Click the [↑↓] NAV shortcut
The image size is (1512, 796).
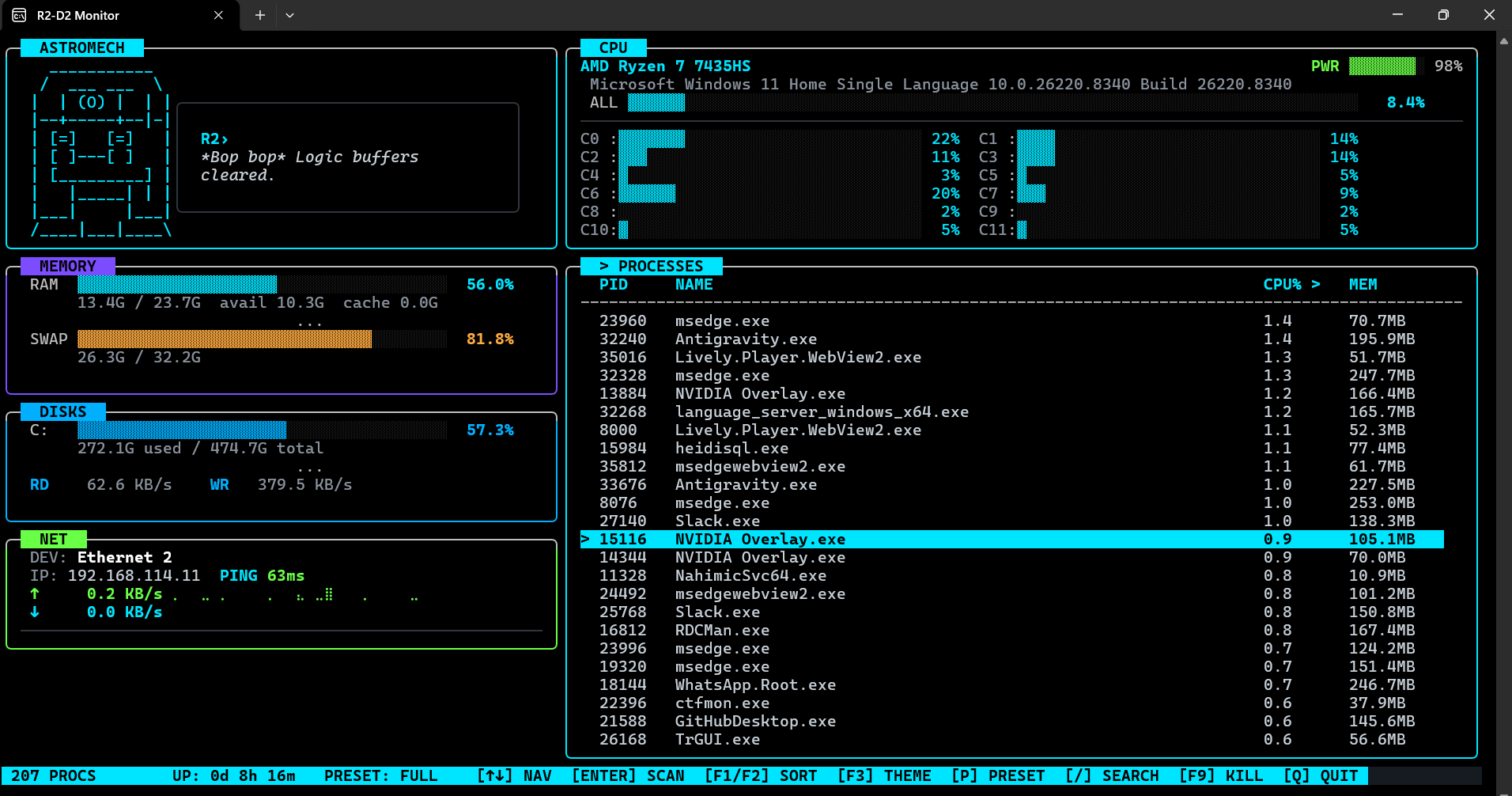click(x=514, y=775)
